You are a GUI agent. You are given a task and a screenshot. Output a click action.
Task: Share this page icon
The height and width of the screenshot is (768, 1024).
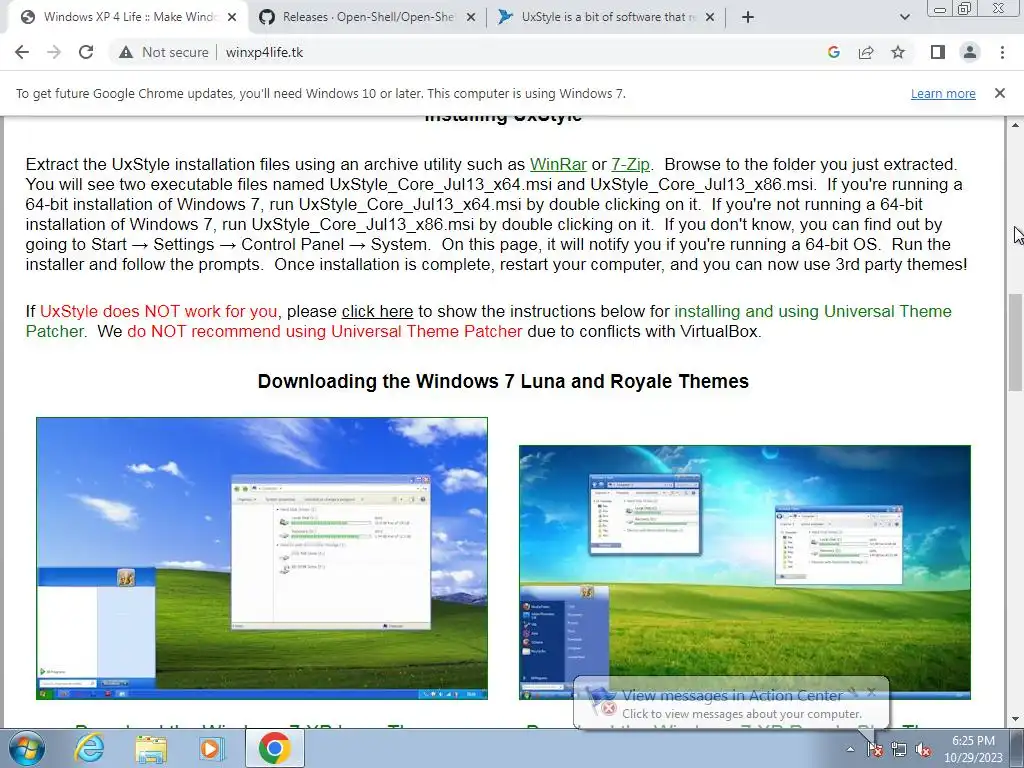click(866, 52)
